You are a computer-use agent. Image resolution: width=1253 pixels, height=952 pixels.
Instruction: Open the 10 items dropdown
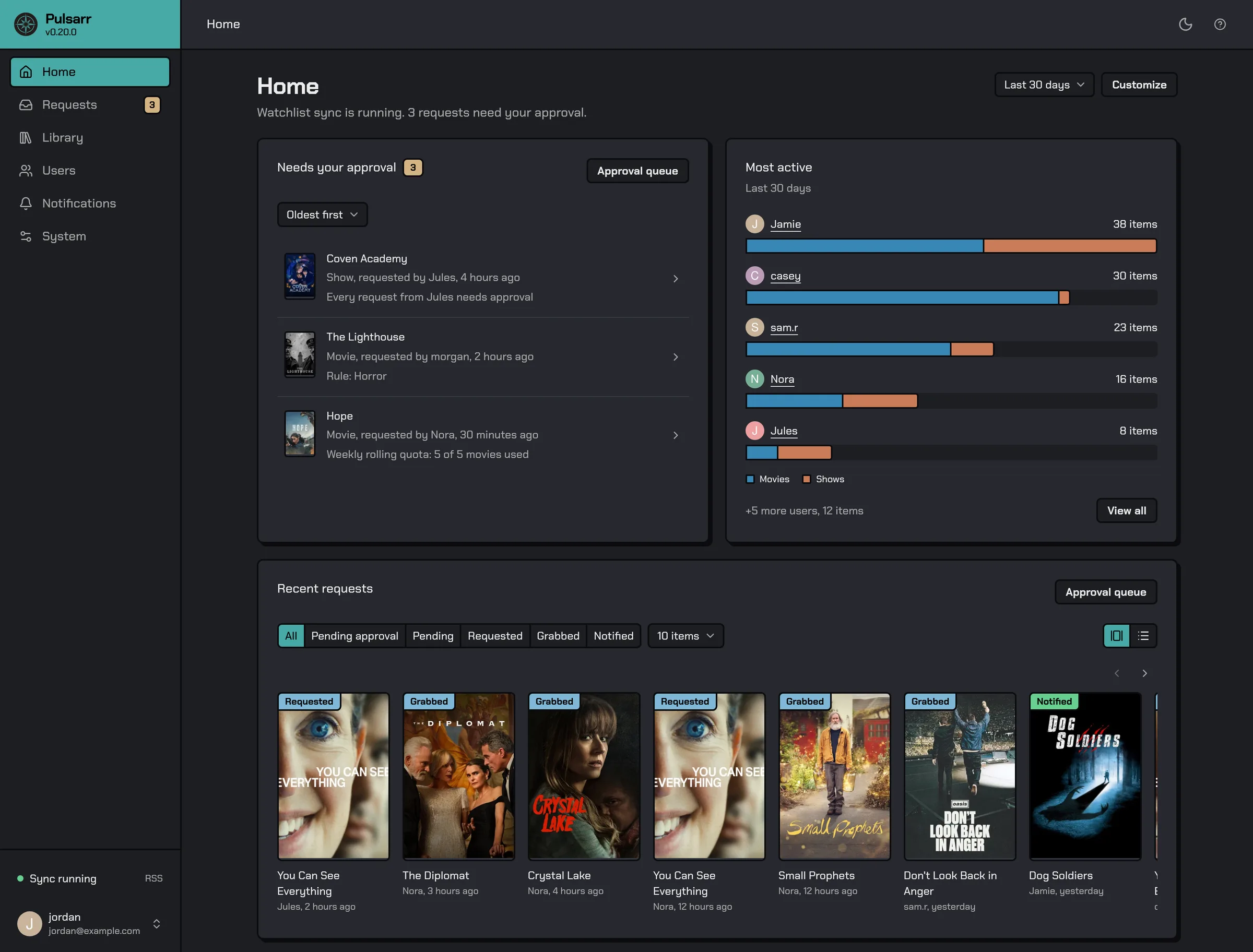[685, 636]
